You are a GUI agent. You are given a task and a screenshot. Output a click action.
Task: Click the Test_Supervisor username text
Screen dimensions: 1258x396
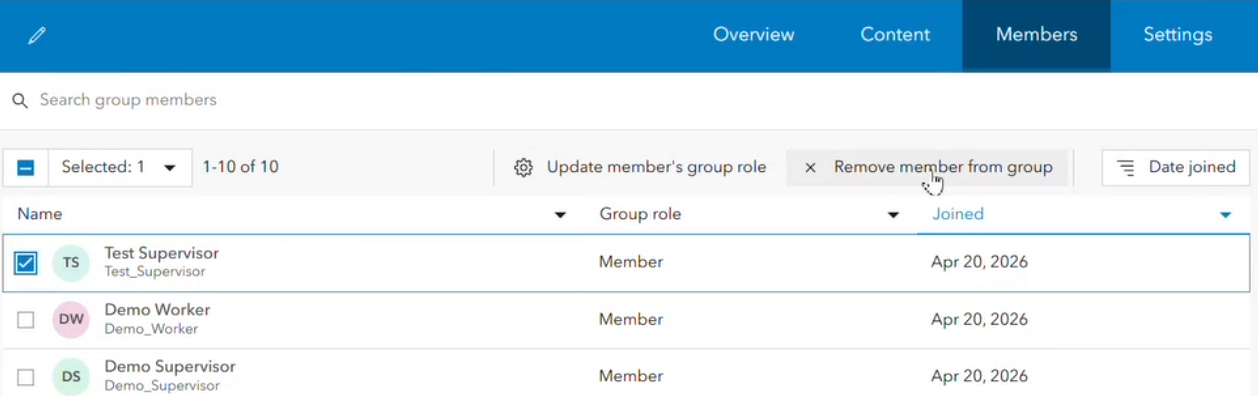[155, 272]
